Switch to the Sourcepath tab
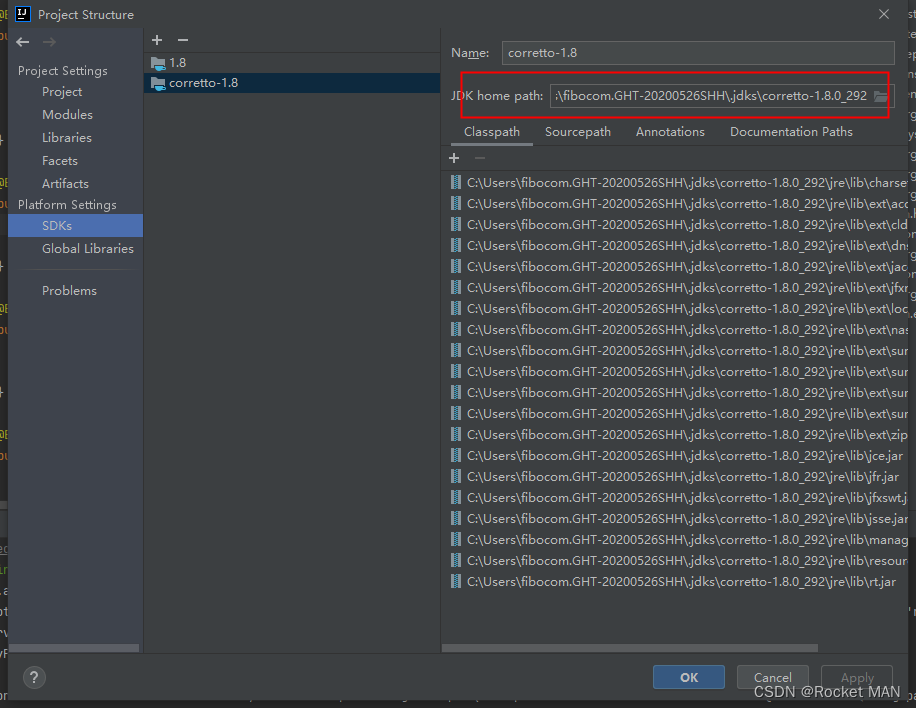Viewport: 916px width, 708px height. (578, 131)
